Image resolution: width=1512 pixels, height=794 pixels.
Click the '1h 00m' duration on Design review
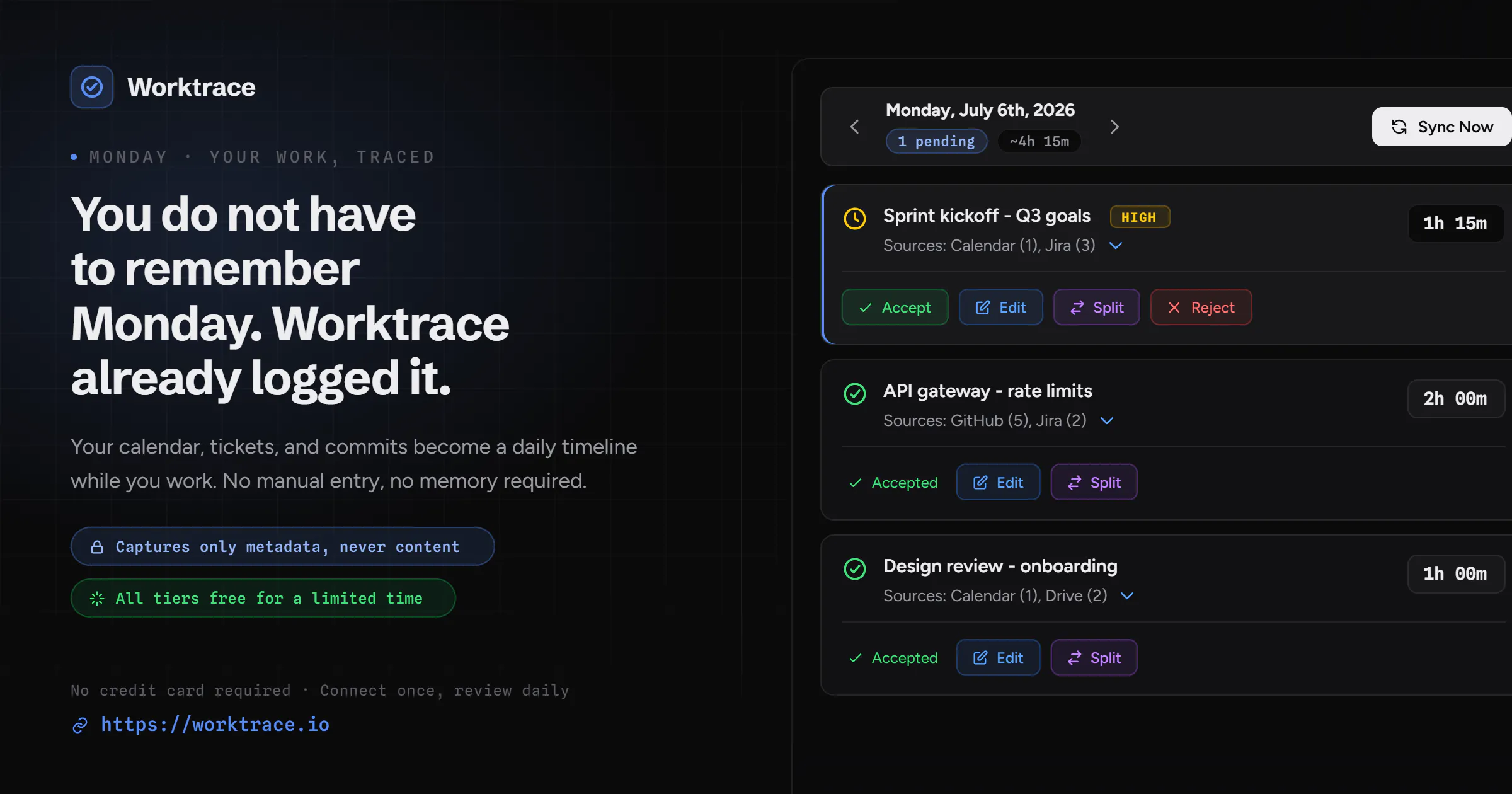[x=1455, y=573]
